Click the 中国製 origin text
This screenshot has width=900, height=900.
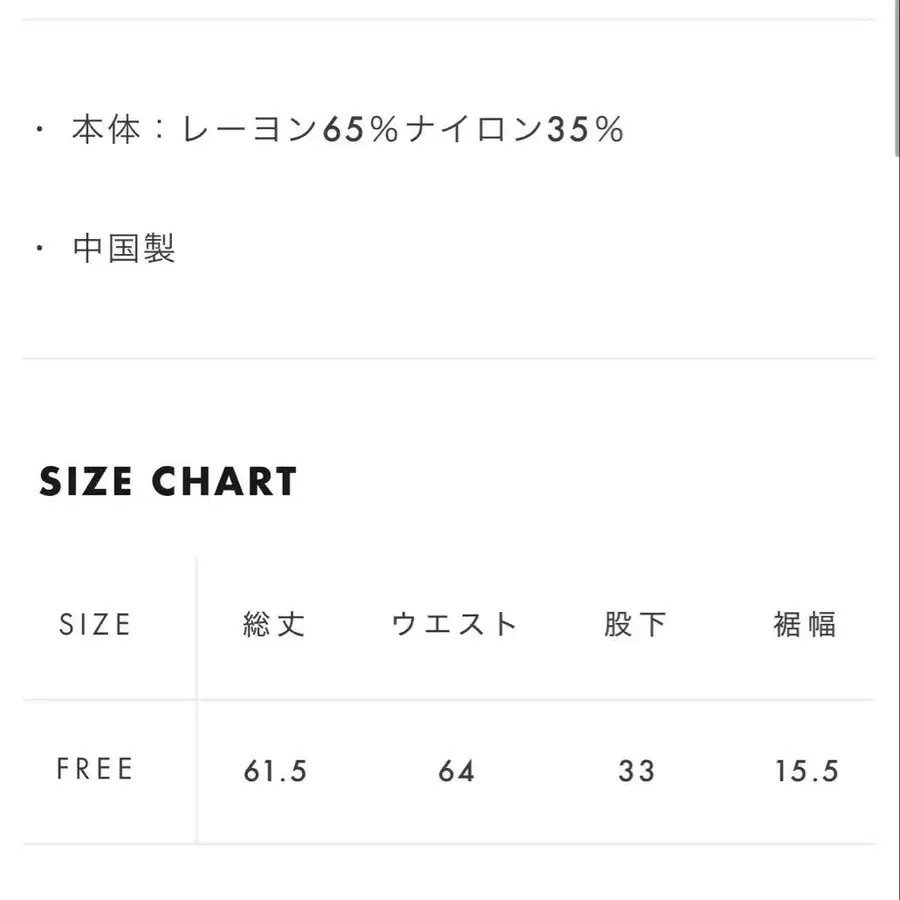click(x=124, y=249)
